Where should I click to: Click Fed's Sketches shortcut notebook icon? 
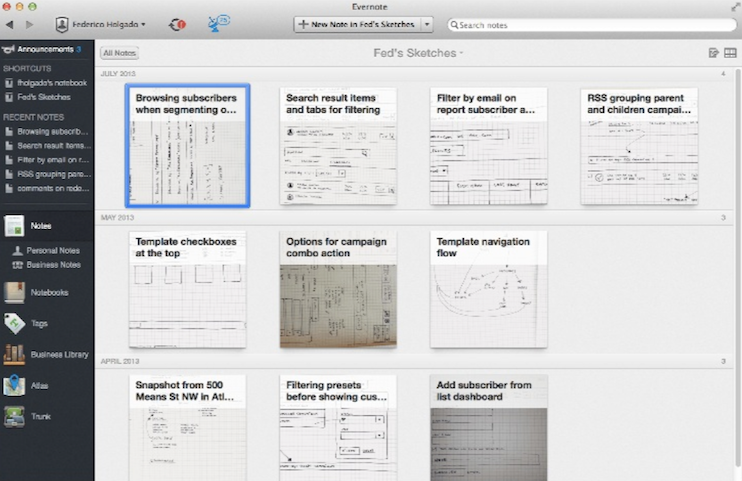pos(9,98)
